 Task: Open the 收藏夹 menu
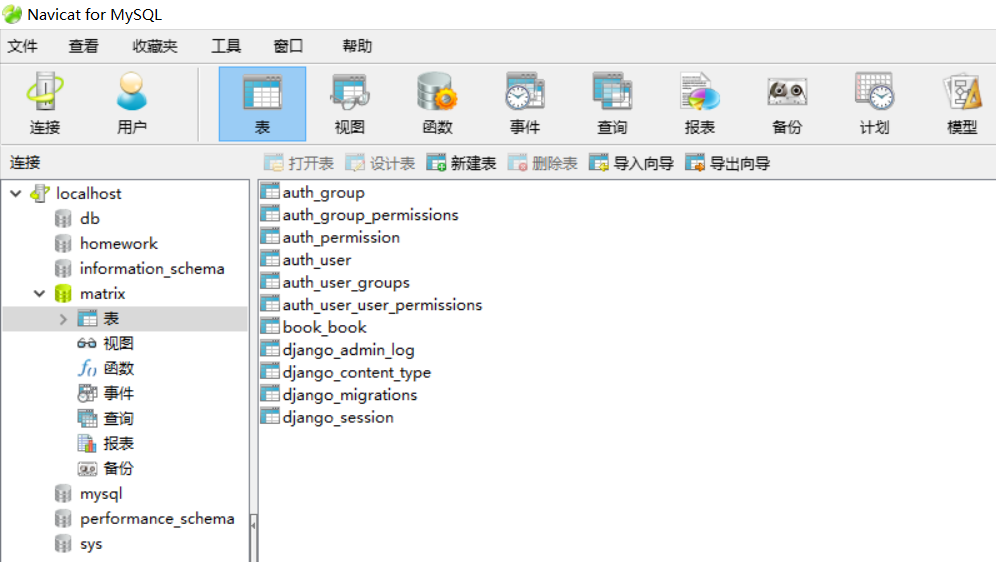coord(154,46)
